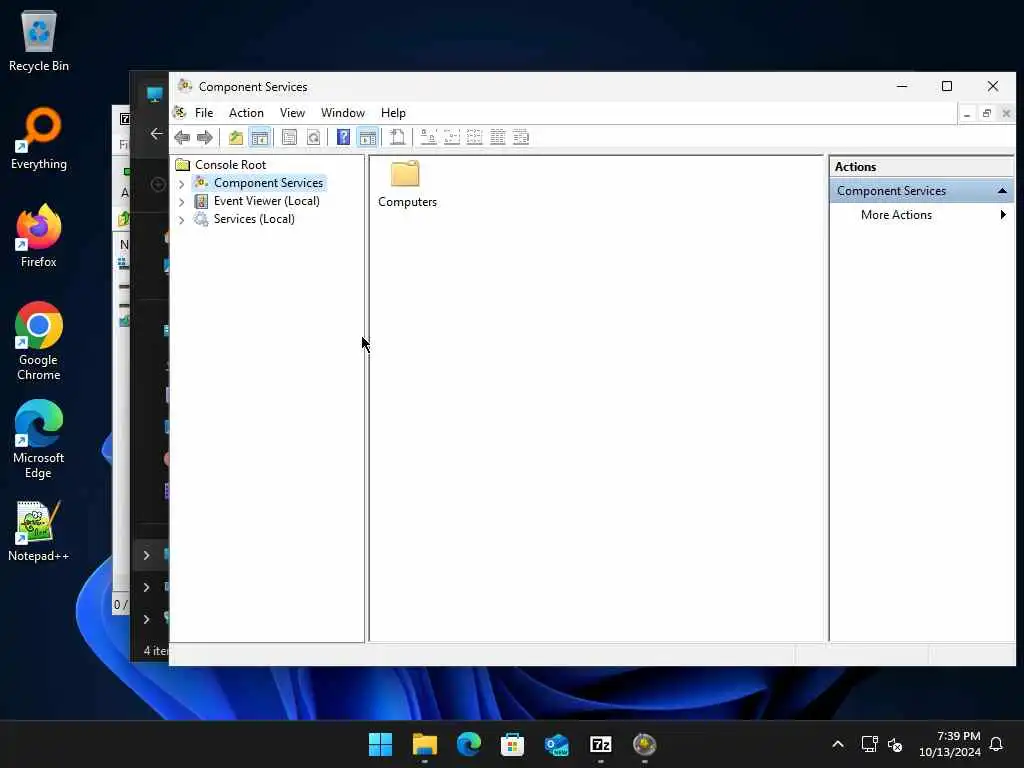Viewport: 1024px width, 768px height.
Task: Switch to Detail view in toolbar
Action: (x=498, y=137)
